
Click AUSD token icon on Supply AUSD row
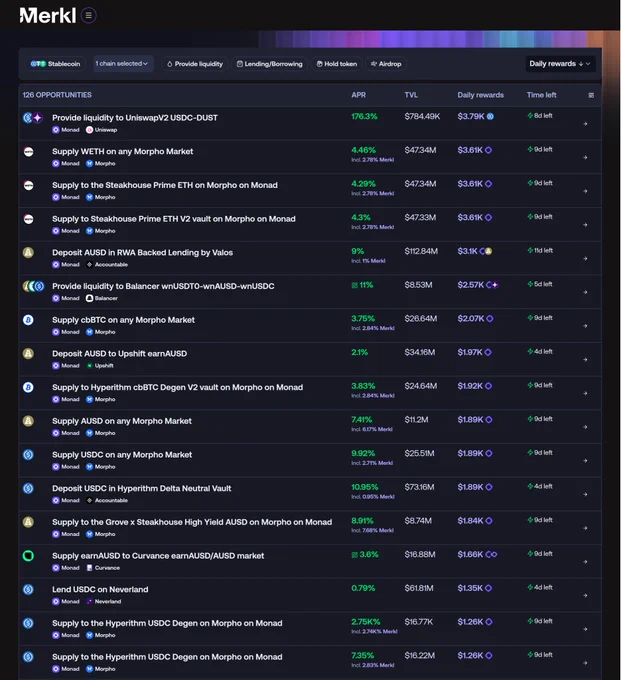(29, 421)
